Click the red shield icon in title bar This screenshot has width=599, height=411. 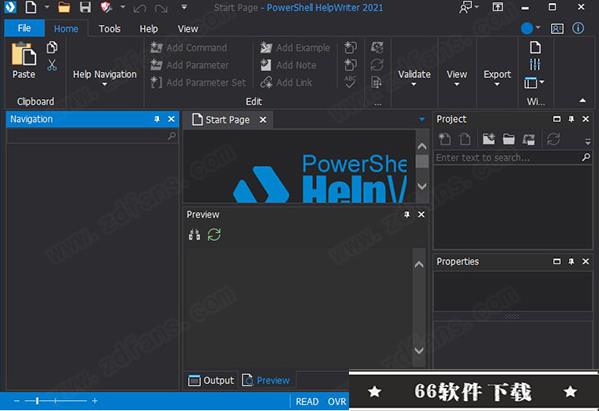point(106,7)
